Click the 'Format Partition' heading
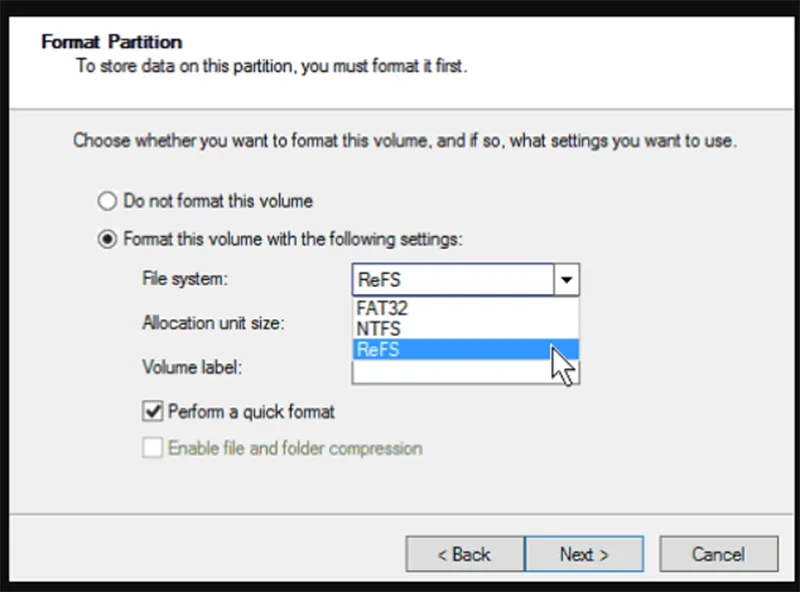Image resolution: width=800 pixels, height=592 pixels. tap(112, 42)
